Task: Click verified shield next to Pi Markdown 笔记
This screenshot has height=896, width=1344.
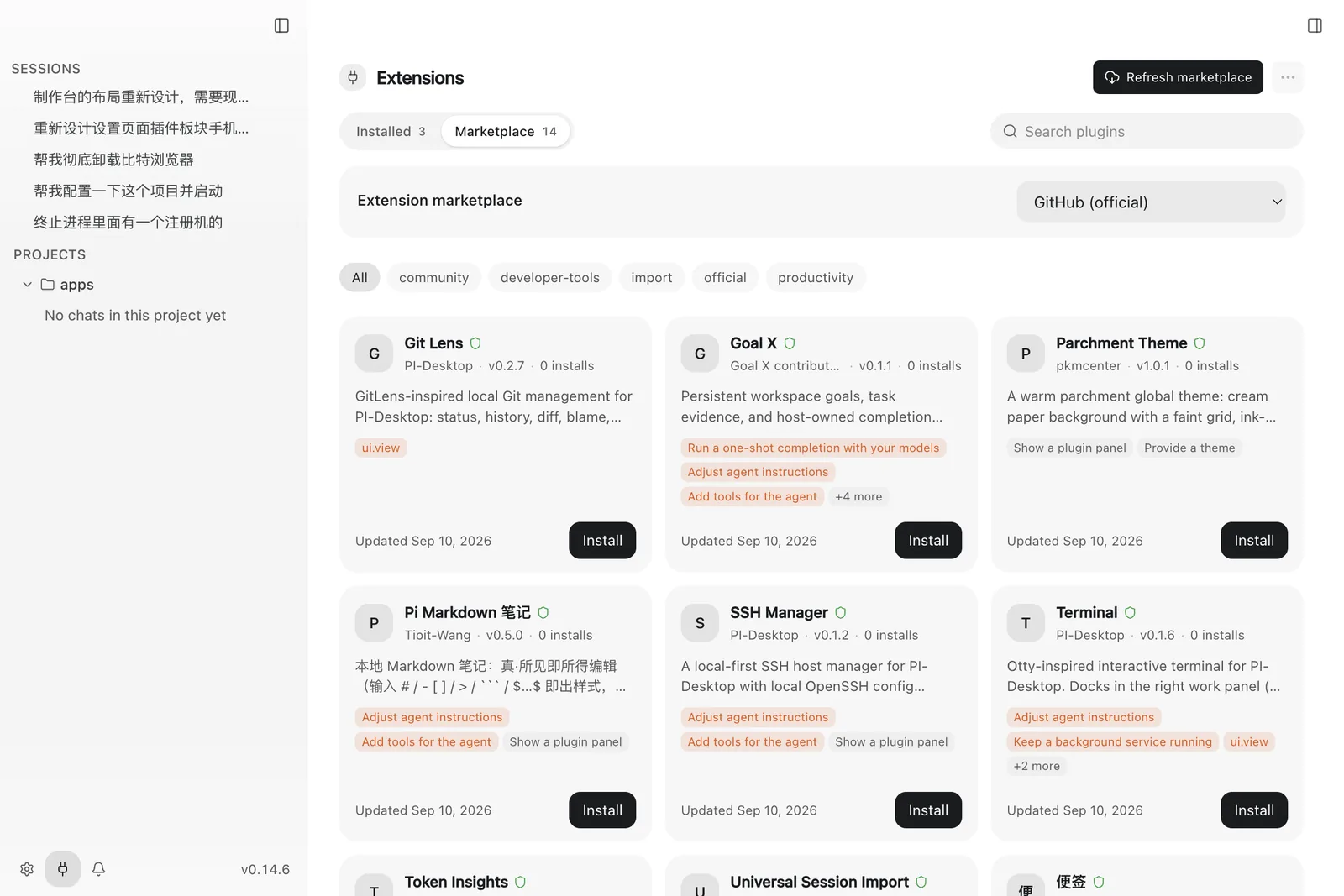Action: 543,613
